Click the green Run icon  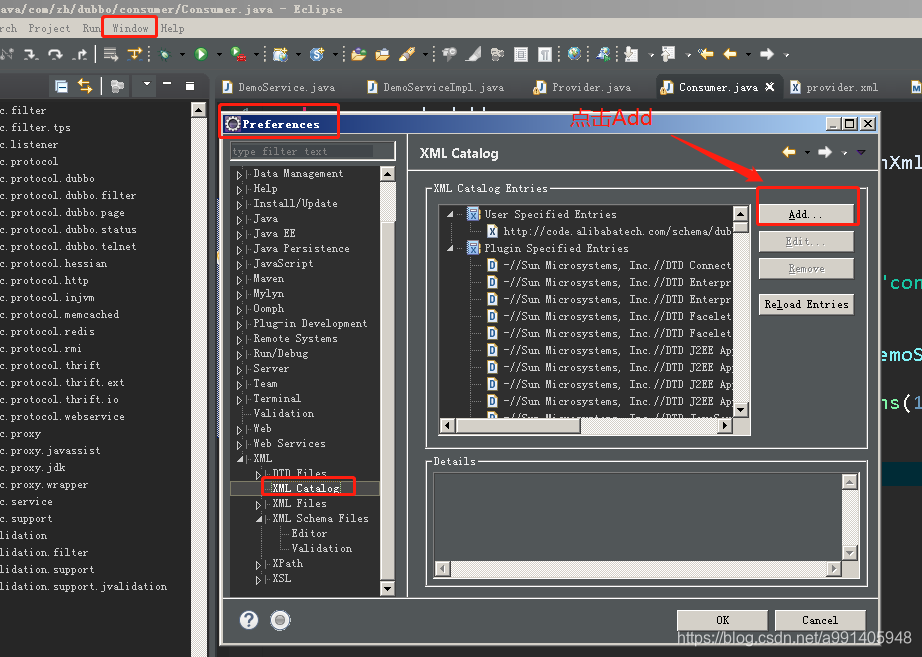click(x=201, y=54)
